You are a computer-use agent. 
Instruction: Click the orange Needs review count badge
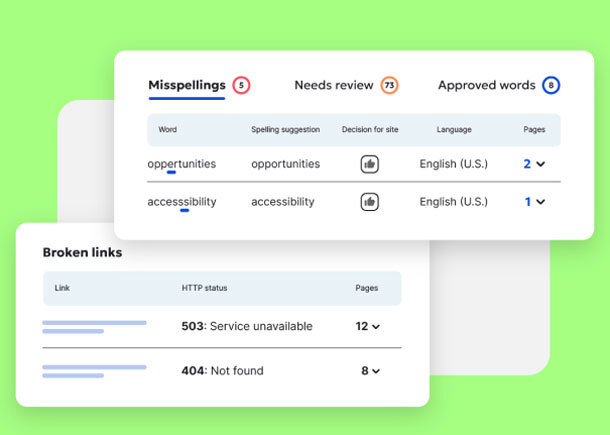[x=389, y=86]
